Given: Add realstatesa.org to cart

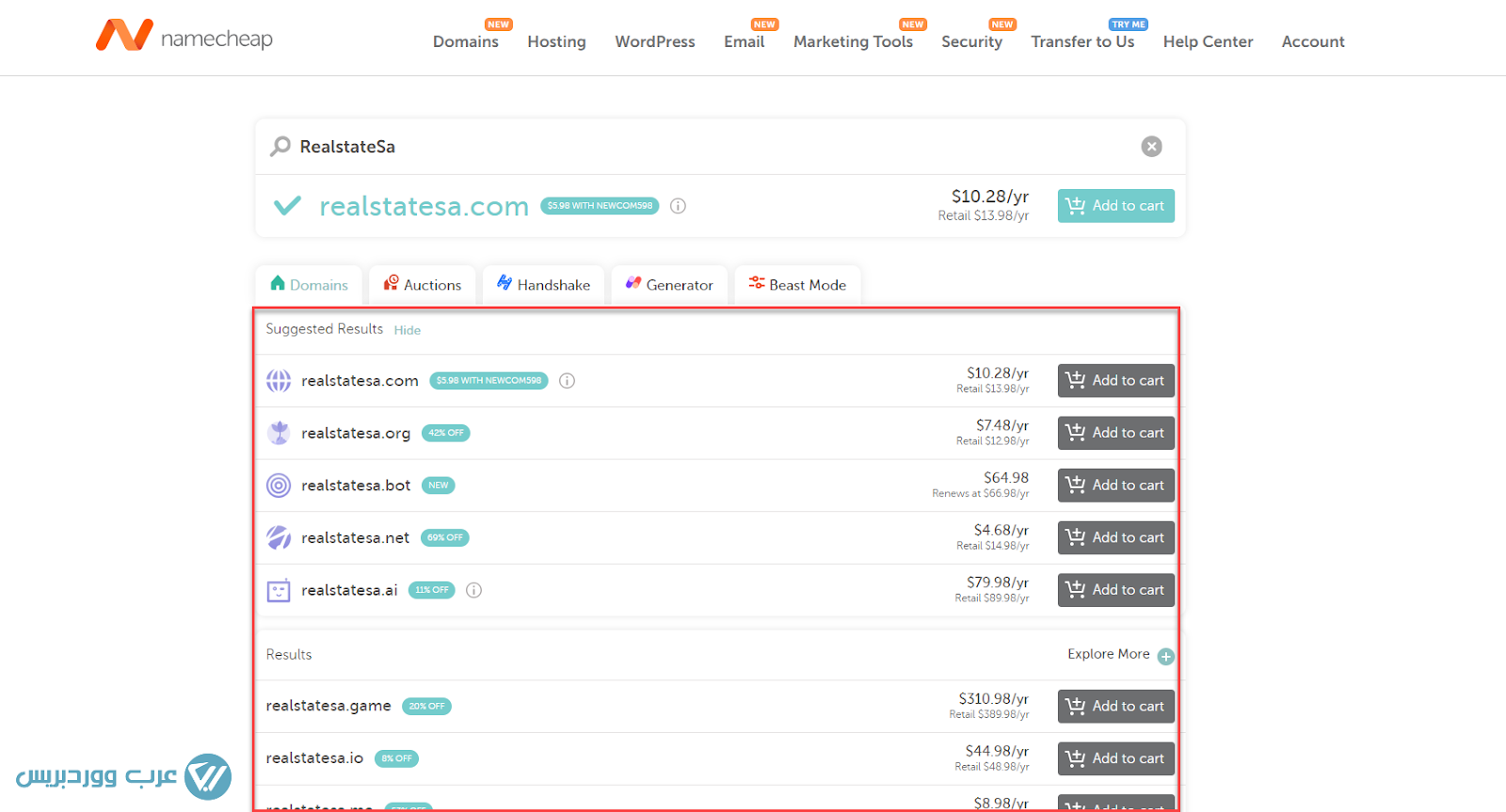Looking at the screenshot, I should (1115, 433).
